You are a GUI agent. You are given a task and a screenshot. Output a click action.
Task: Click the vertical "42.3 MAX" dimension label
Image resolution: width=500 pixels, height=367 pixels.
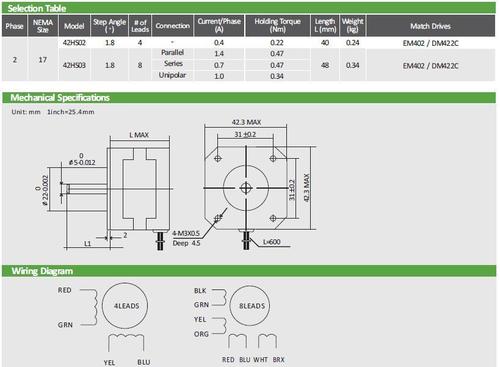(306, 187)
